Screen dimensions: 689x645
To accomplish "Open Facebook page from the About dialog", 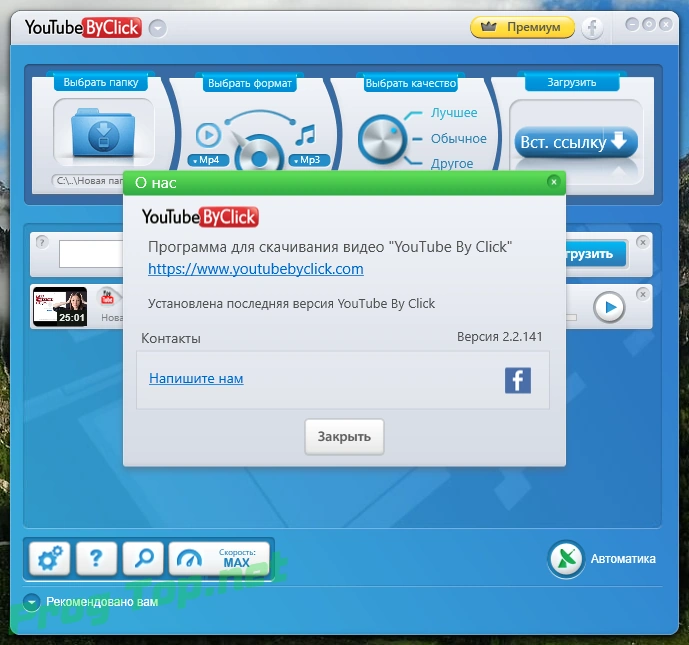I will (x=518, y=380).
